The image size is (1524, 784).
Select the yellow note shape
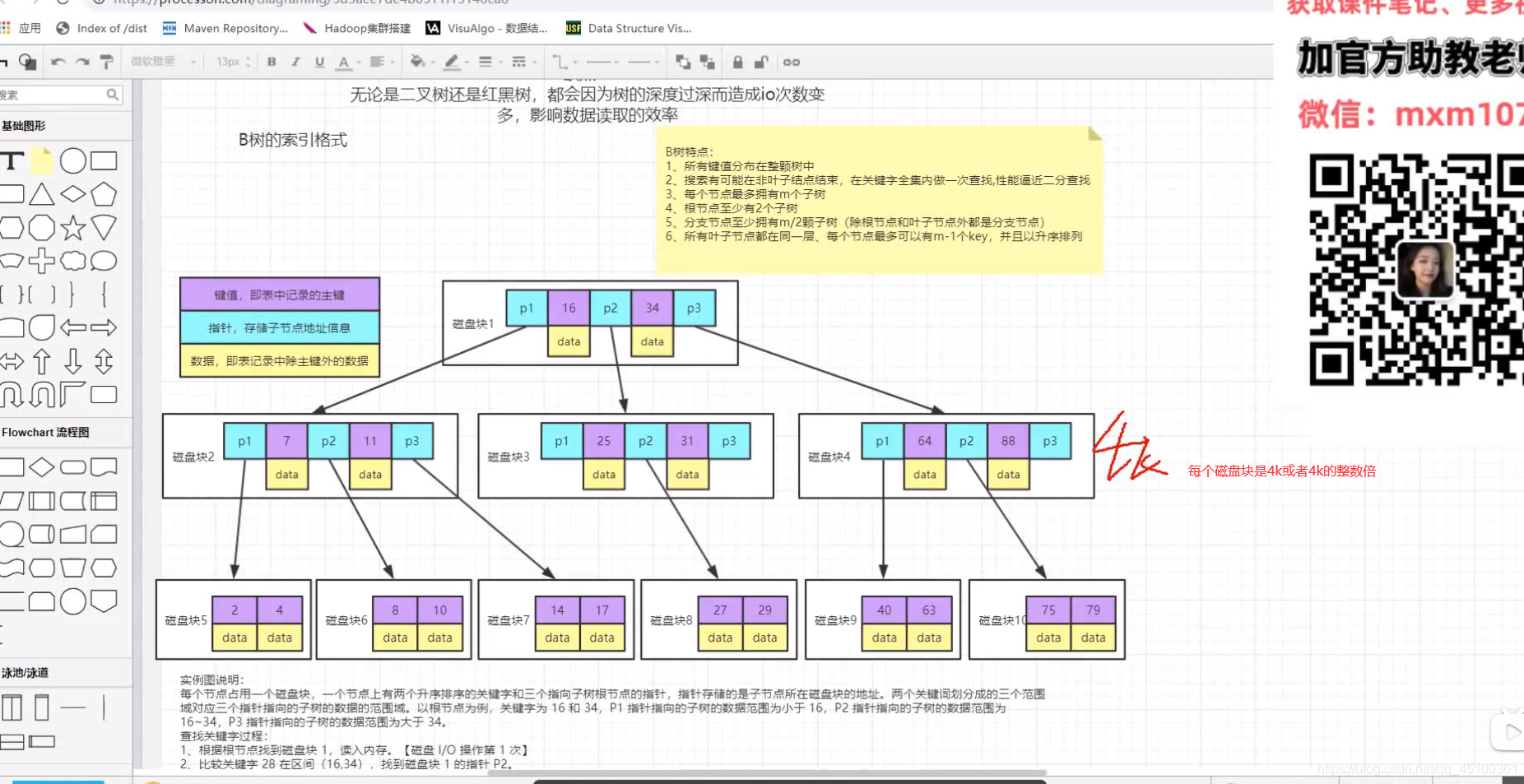click(x=42, y=160)
